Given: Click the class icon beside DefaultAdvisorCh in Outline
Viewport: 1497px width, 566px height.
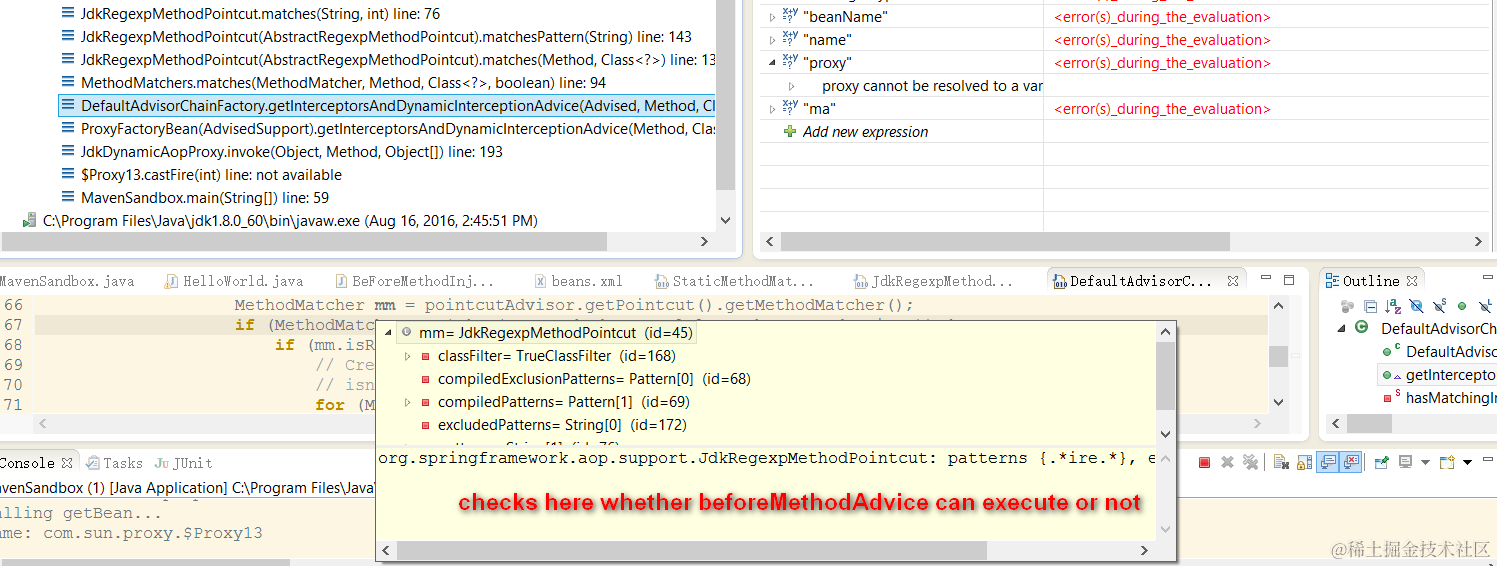Looking at the screenshot, I should pyautogui.click(x=1363, y=328).
